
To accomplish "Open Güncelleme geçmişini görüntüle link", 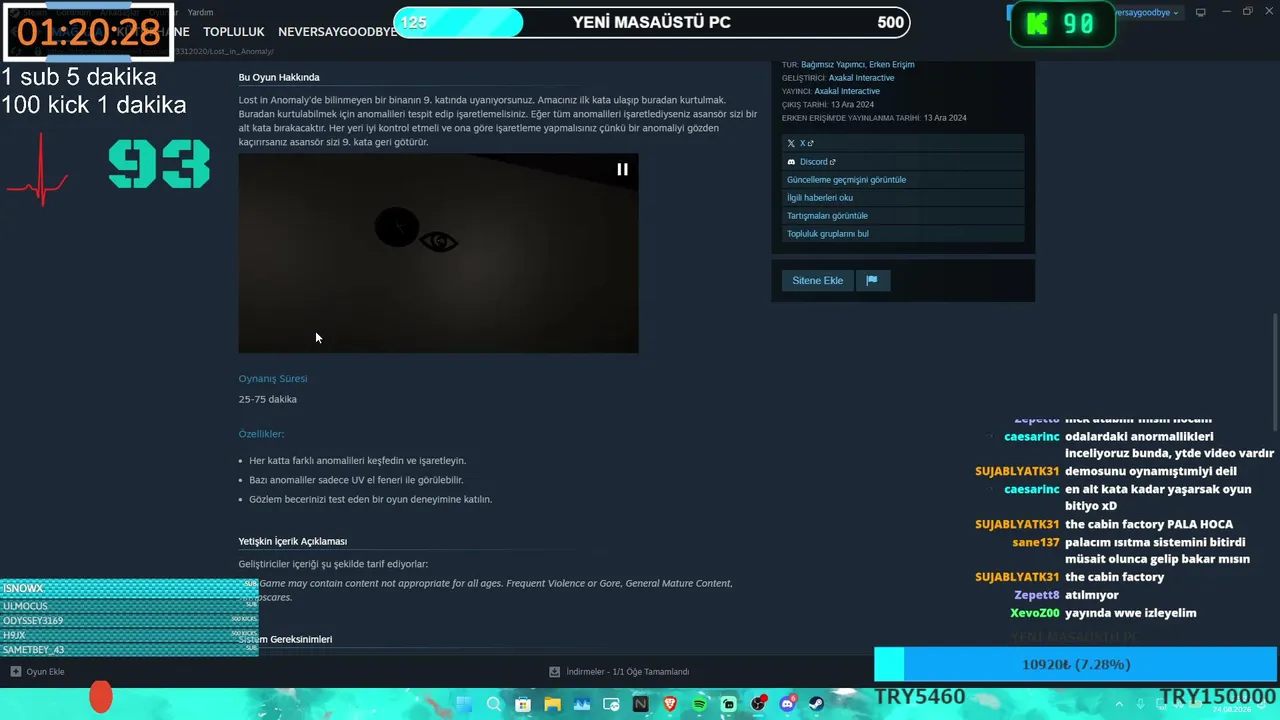I will tap(846, 180).
